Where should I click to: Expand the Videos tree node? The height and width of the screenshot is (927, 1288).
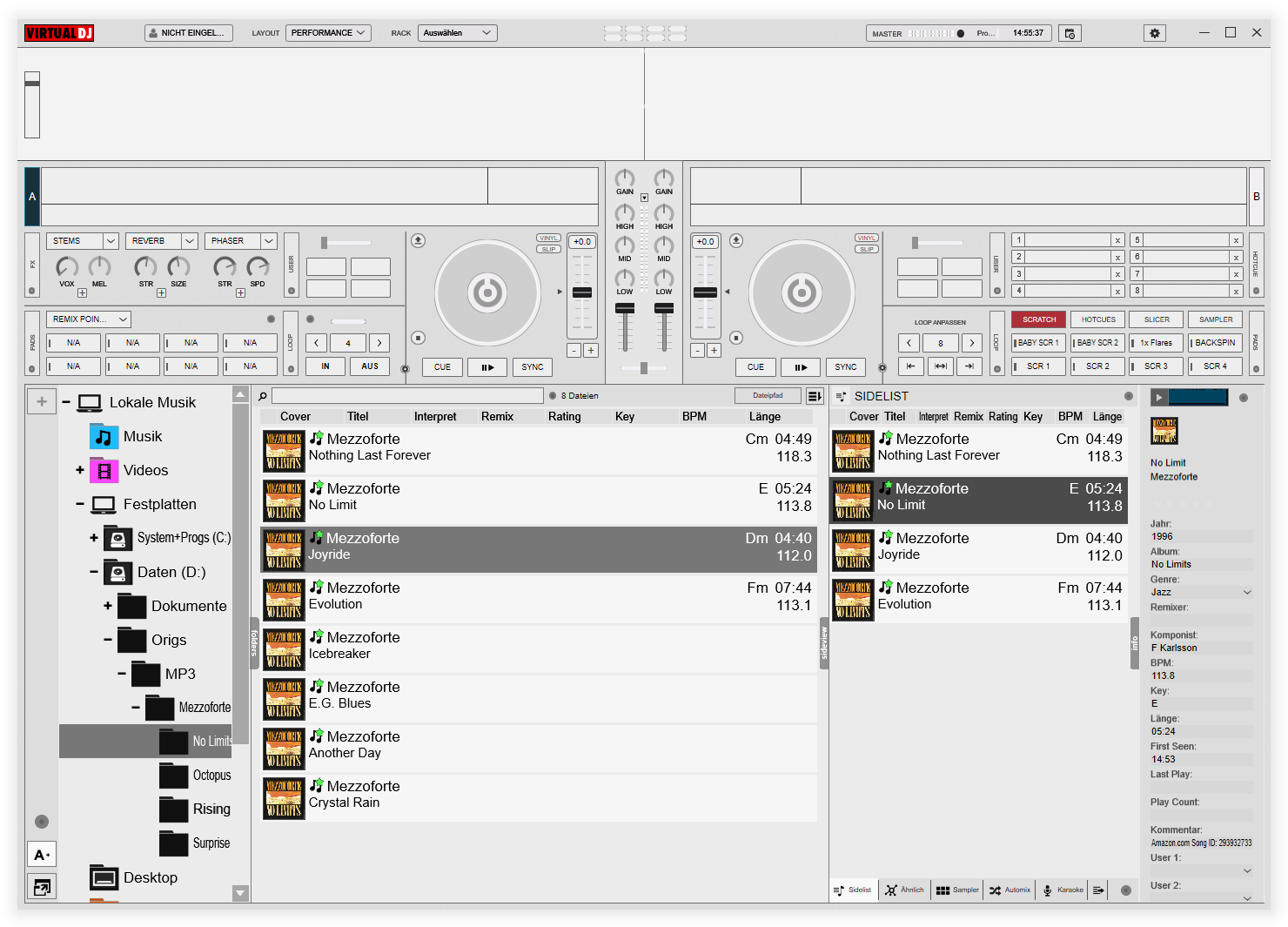(80, 470)
